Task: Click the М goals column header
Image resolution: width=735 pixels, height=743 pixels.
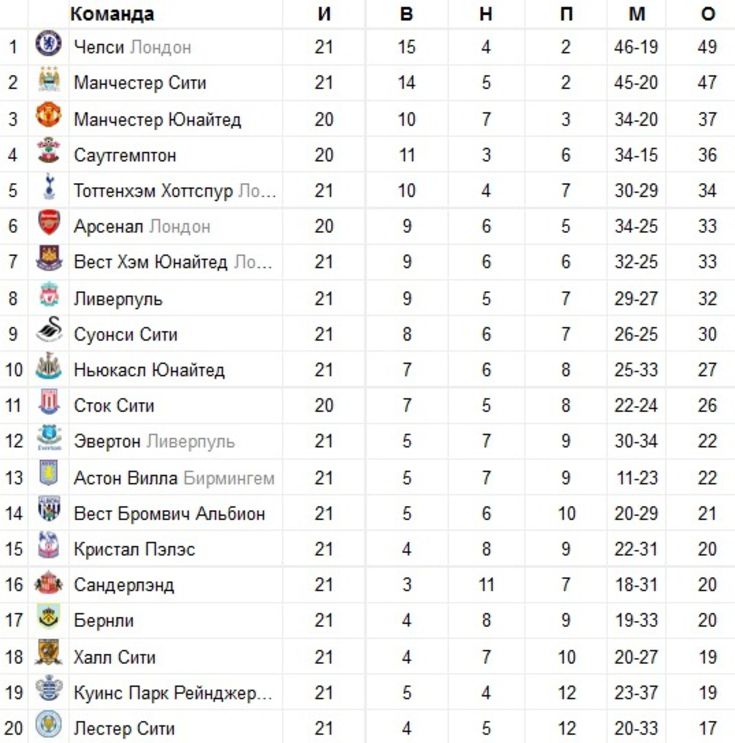Action: pyautogui.click(x=637, y=14)
